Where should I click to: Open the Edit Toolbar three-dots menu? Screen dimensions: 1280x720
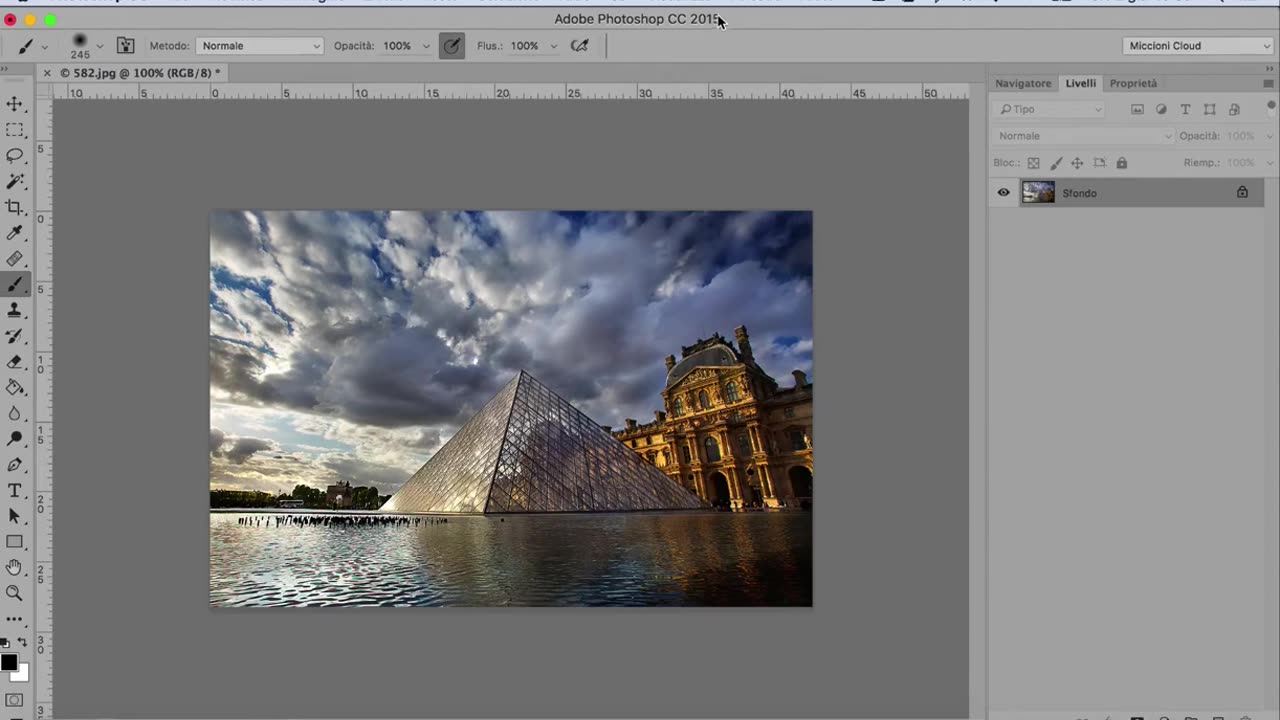point(15,620)
